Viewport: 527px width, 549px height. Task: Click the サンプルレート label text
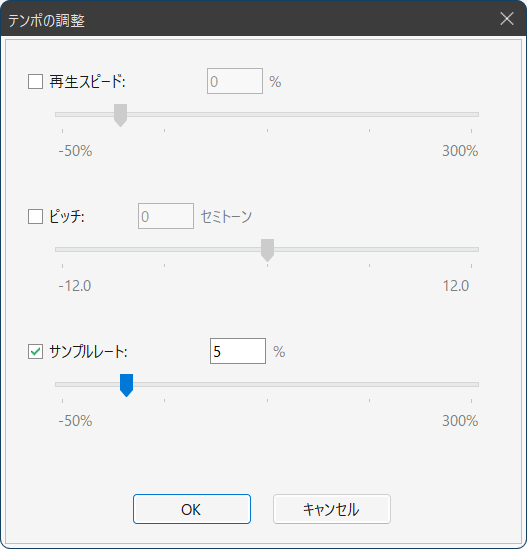click(88, 351)
